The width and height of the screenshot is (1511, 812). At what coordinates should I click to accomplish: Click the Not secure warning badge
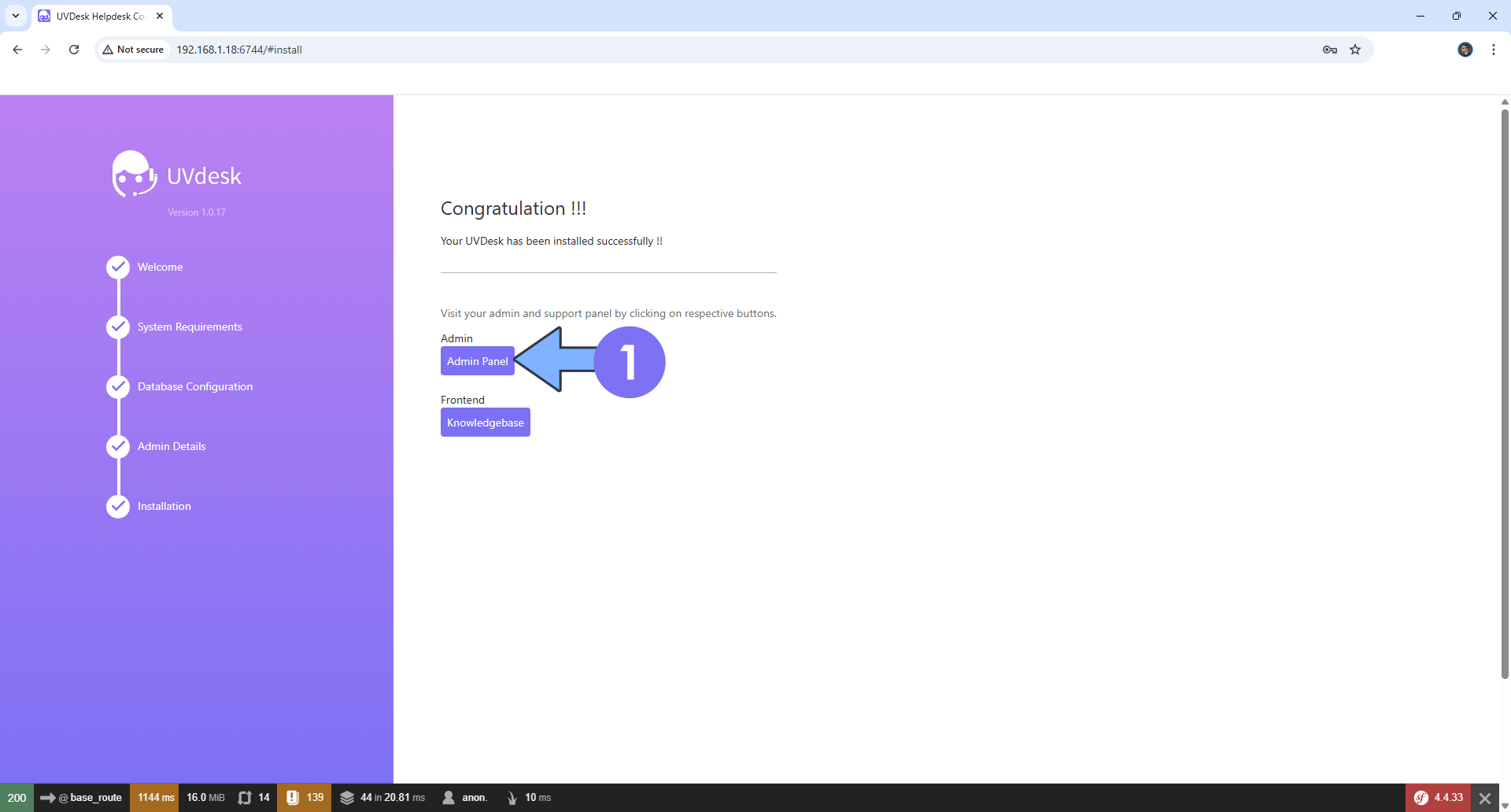(x=133, y=50)
